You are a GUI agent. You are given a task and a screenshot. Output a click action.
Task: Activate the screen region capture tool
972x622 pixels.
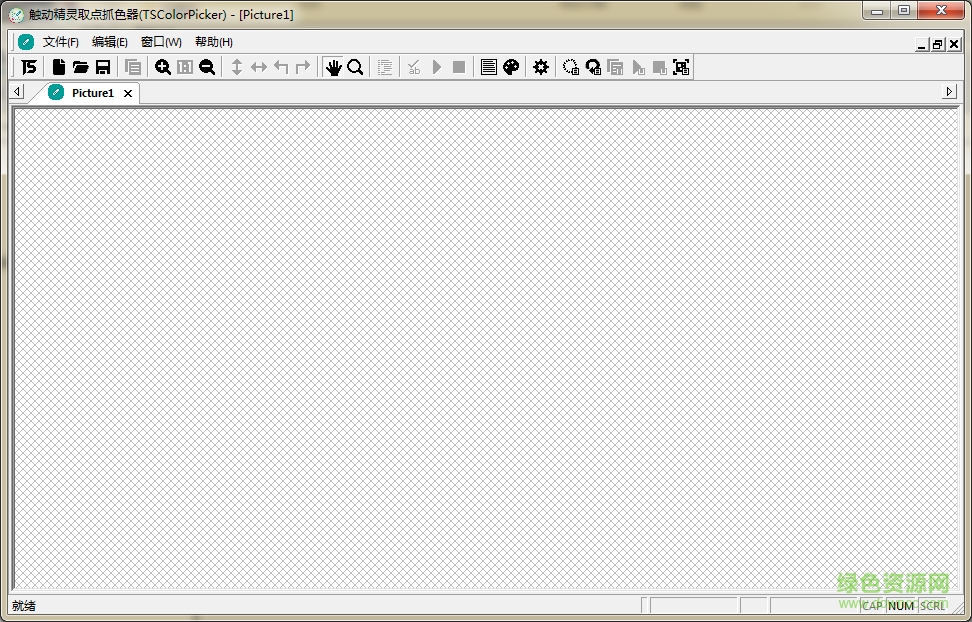(x=682, y=66)
